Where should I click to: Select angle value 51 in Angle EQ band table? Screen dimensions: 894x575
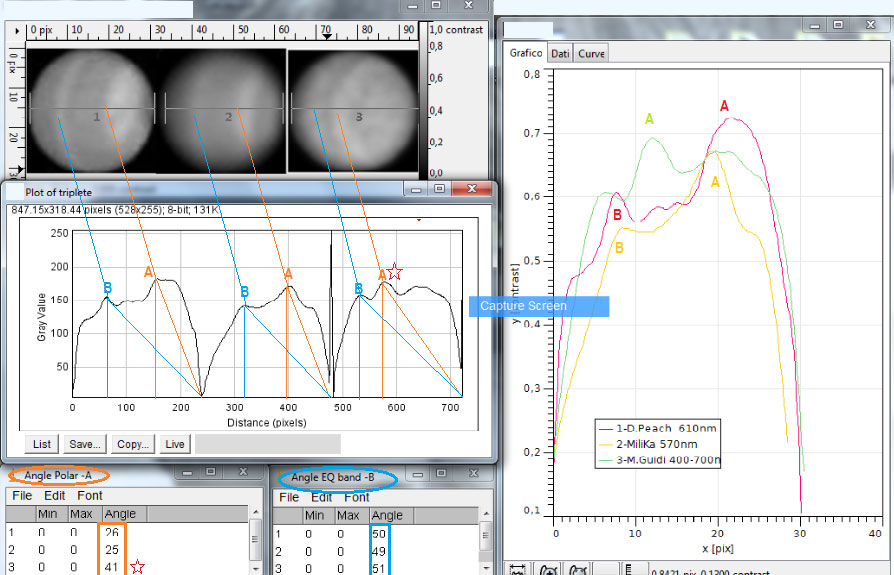(379, 569)
